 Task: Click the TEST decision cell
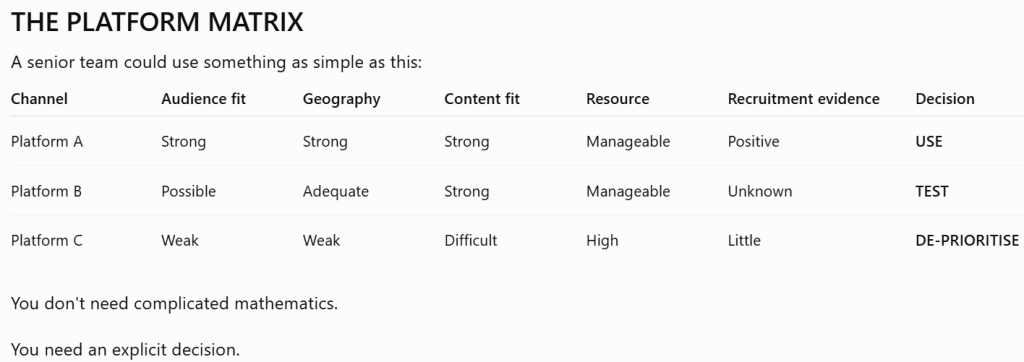(932, 191)
